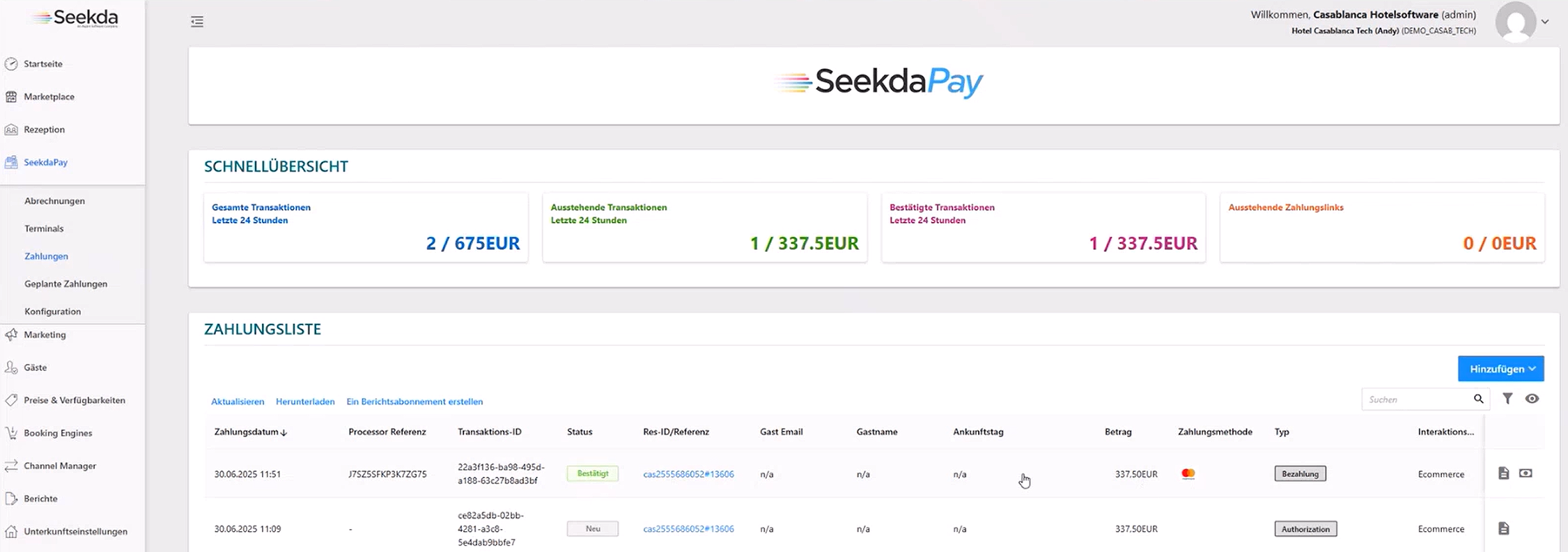Open the Hinzufügen dropdown button
This screenshot has height=552, width=1568.
point(1500,369)
